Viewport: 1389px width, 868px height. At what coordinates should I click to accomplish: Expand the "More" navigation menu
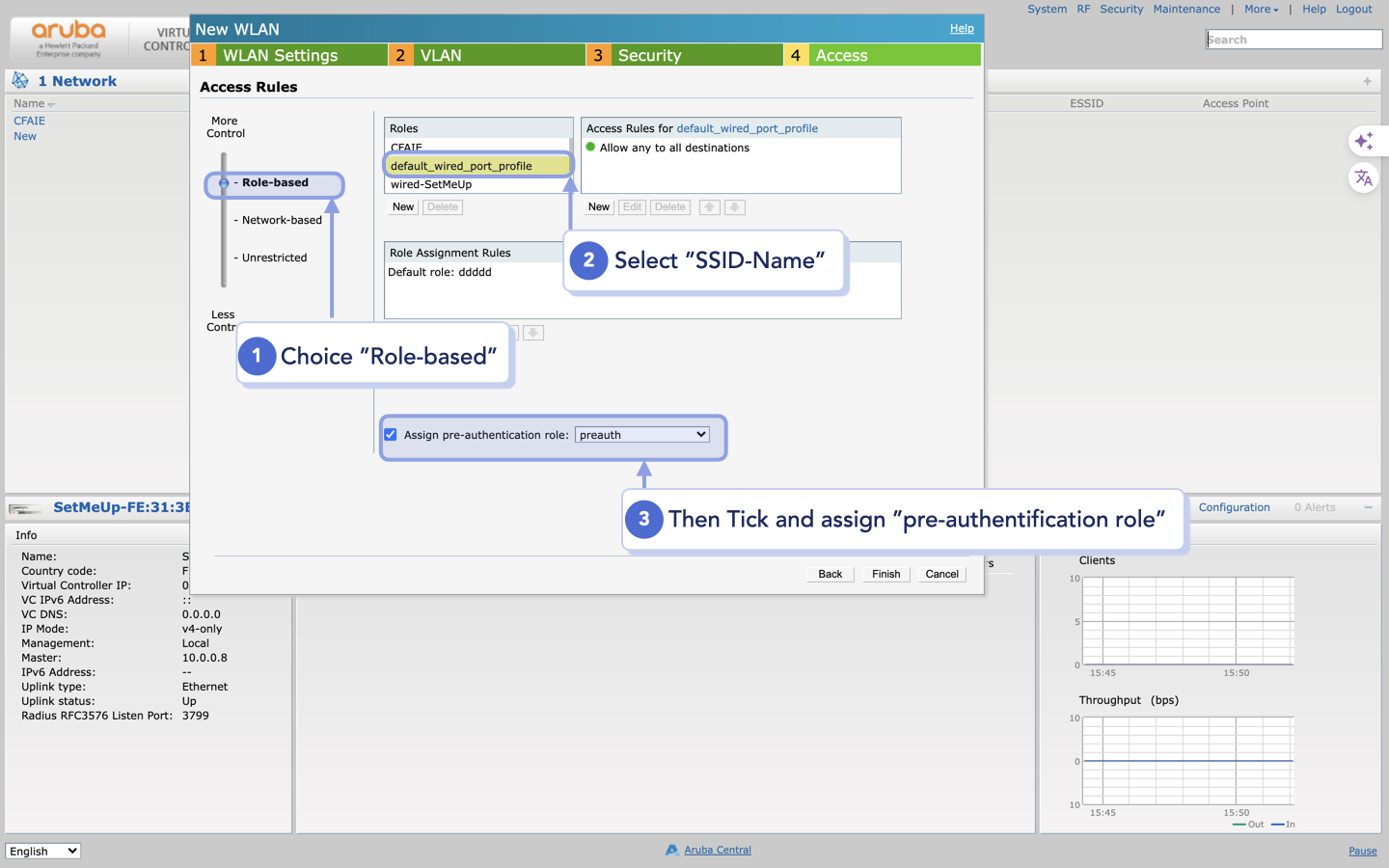(1261, 9)
